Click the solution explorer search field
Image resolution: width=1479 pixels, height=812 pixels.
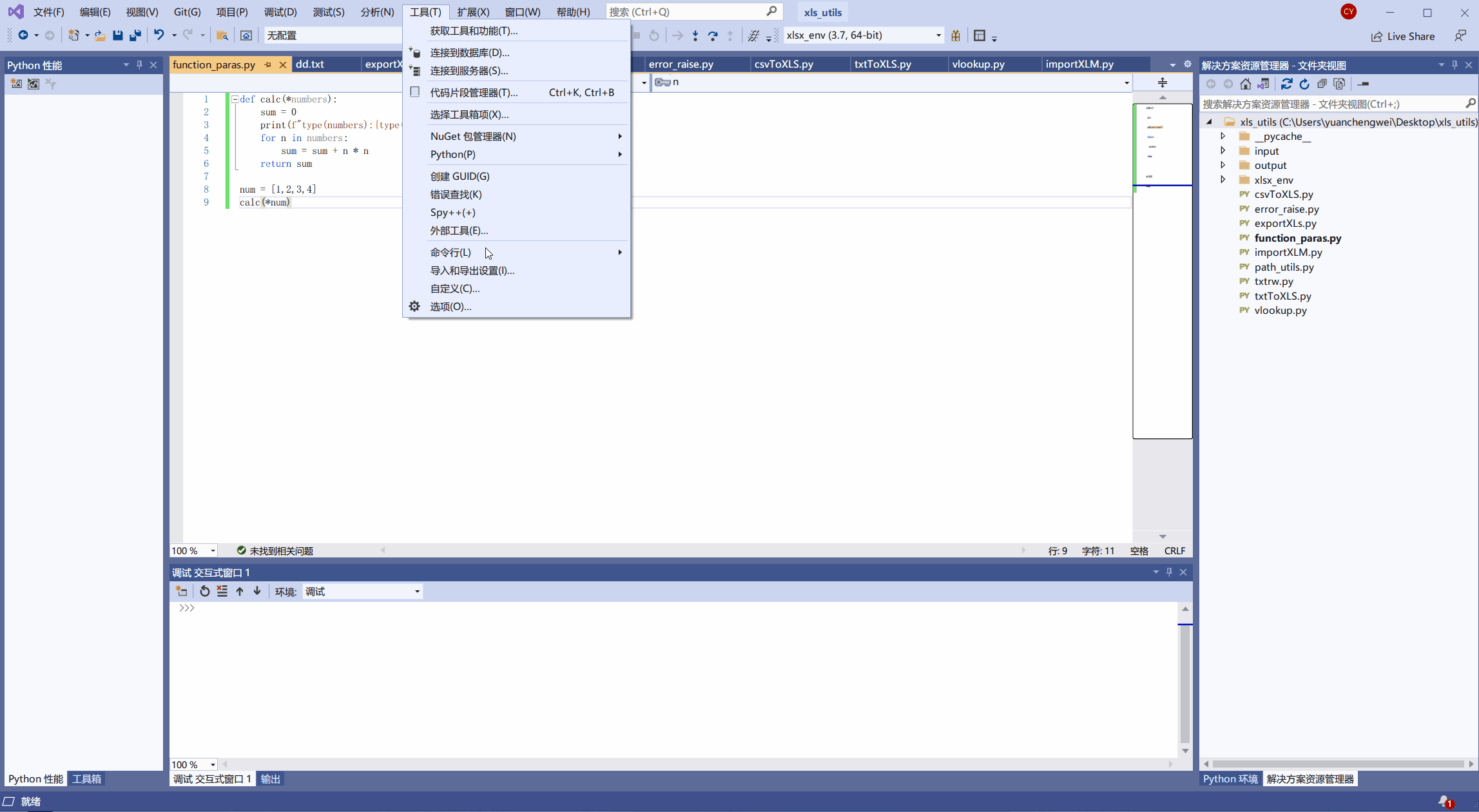(1331, 104)
